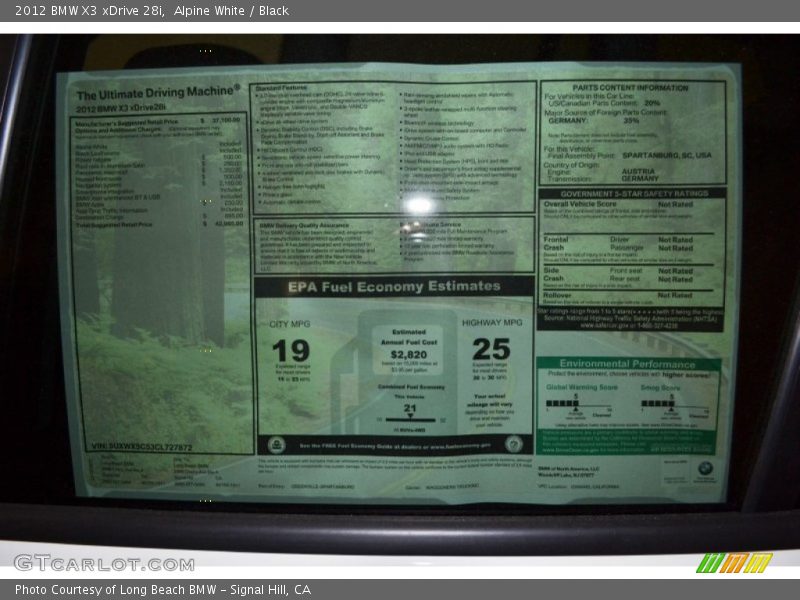Click the annual fuel cost '$2,820'
800x600 pixels.
pos(408,355)
